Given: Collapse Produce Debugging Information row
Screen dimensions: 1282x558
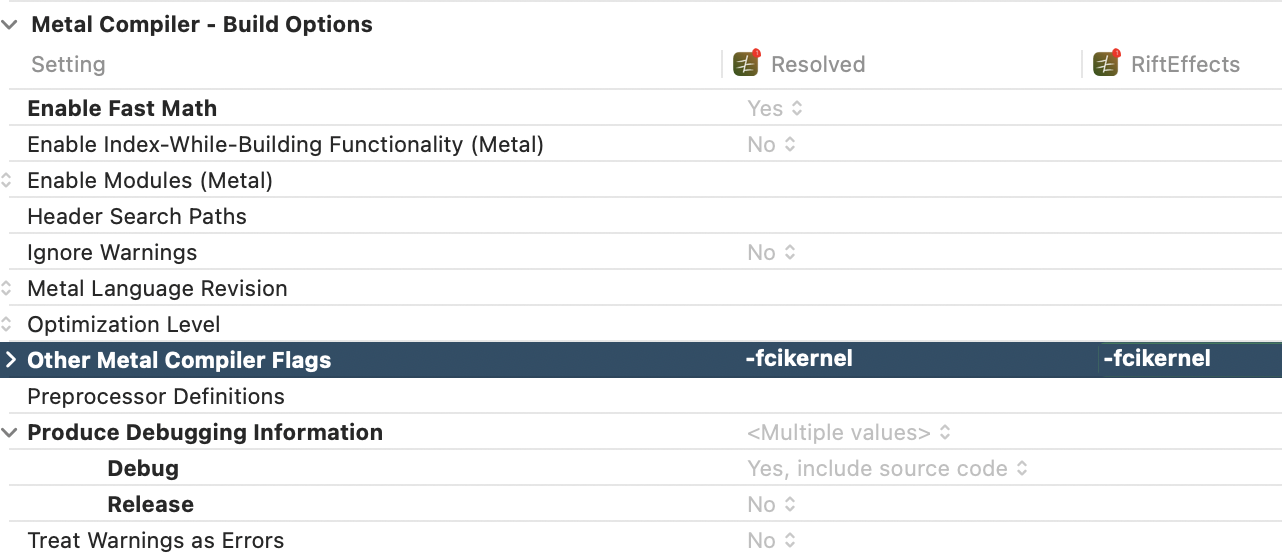Looking at the screenshot, I should pos(10,433).
